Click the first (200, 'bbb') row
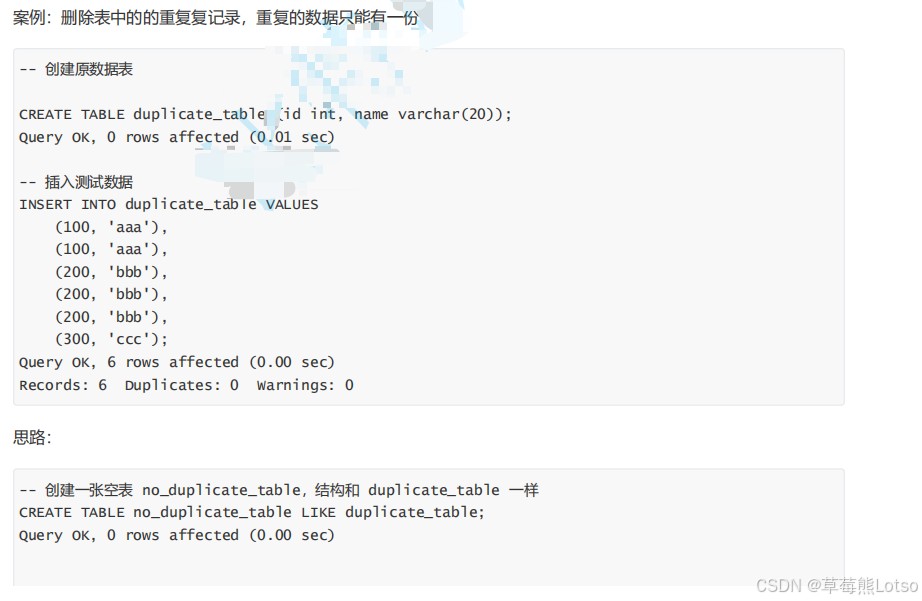922x601 pixels. pos(111,272)
